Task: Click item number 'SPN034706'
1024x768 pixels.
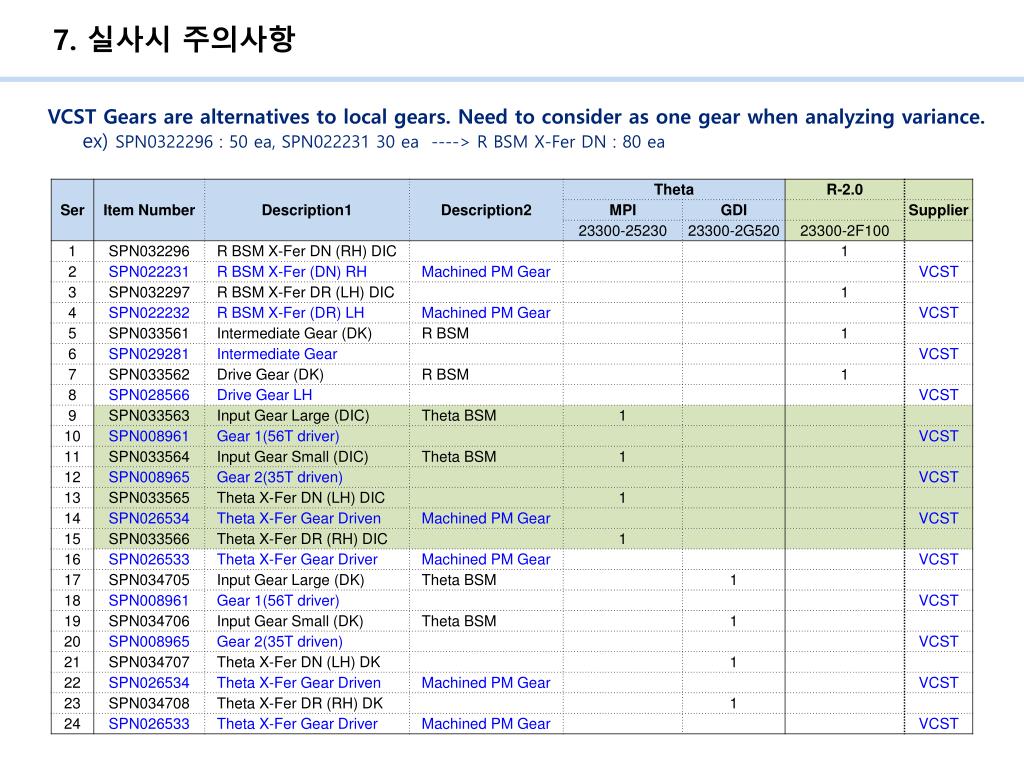Action: pyautogui.click(x=149, y=622)
